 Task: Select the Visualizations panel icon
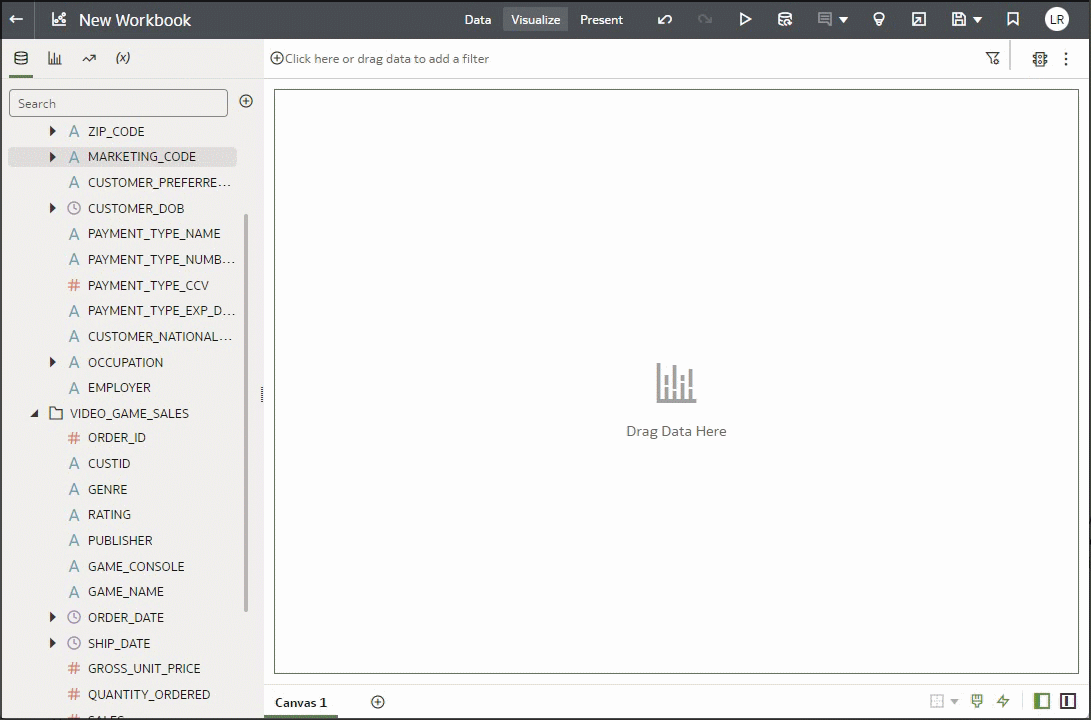click(x=54, y=58)
